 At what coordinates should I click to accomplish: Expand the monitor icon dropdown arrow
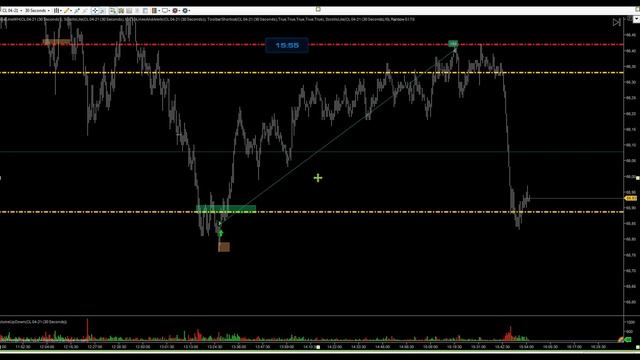169,11
